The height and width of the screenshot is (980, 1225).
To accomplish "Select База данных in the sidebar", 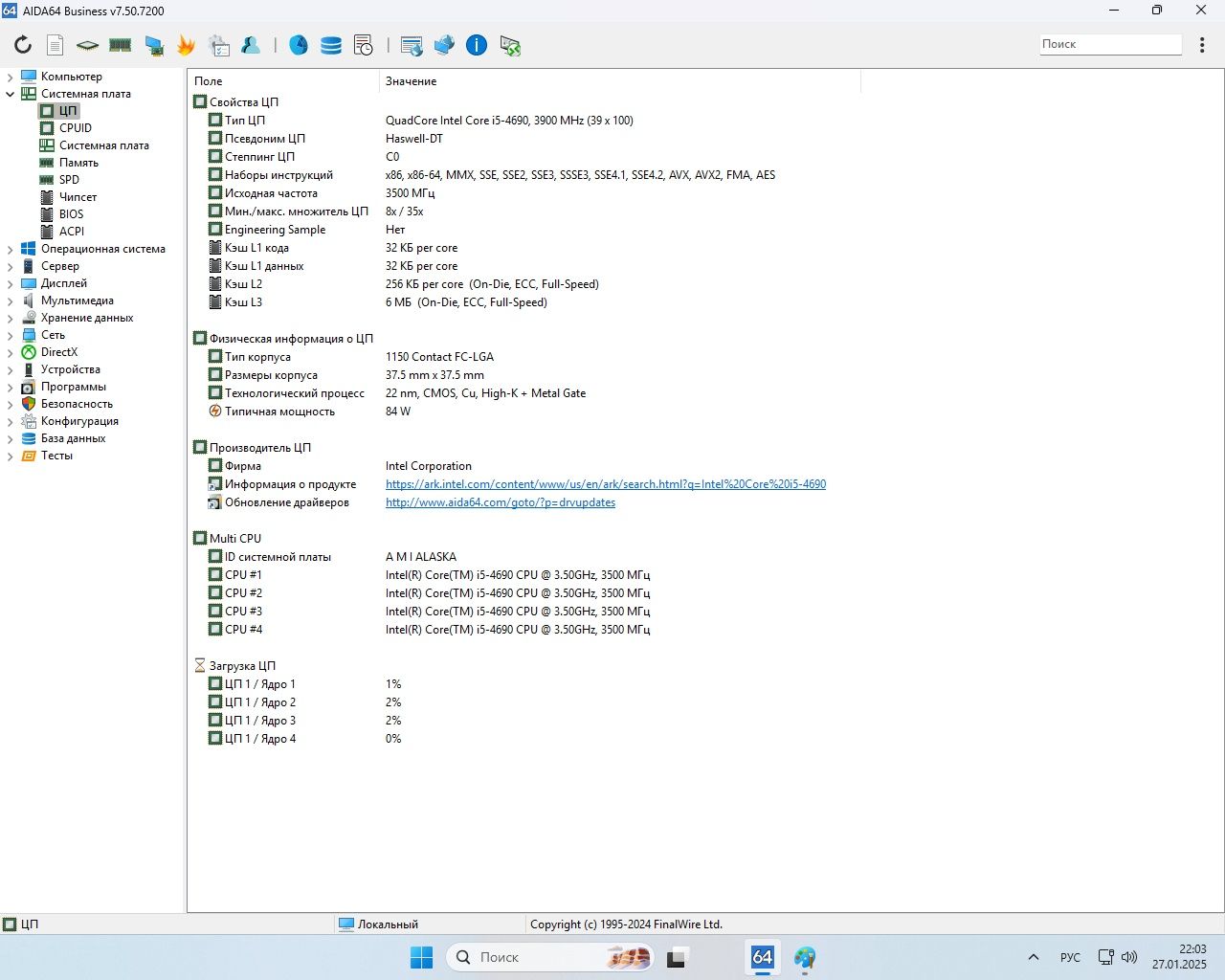I will pos(73,438).
